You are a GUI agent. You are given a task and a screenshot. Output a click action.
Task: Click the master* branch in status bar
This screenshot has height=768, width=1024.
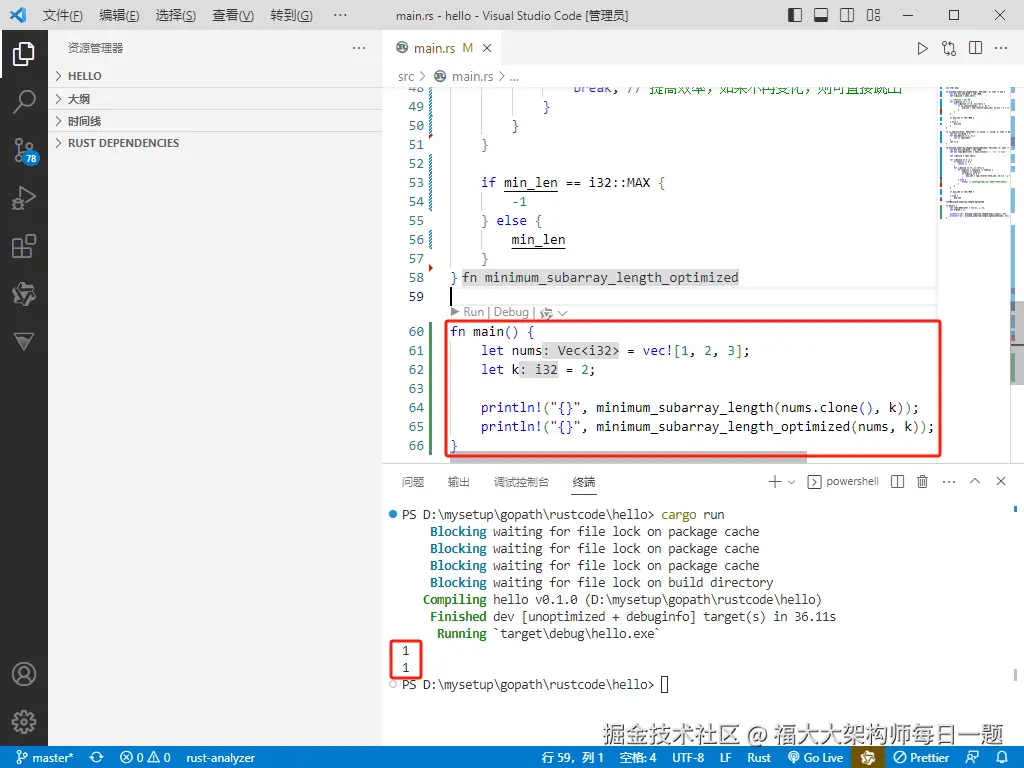click(x=44, y=758)
